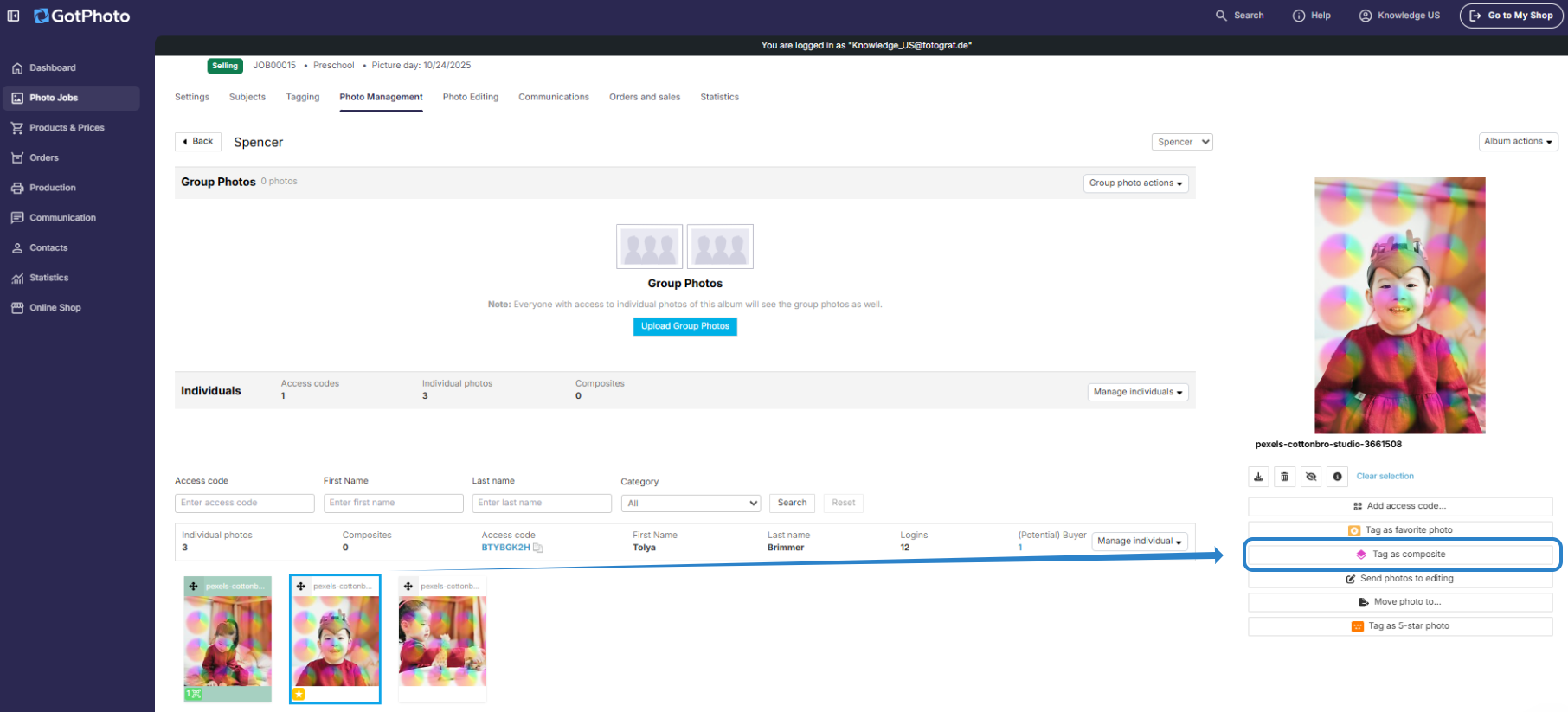Screen dimensions: 1568x712
Task: Click the Upload Group Photos button
Action: 684,326
